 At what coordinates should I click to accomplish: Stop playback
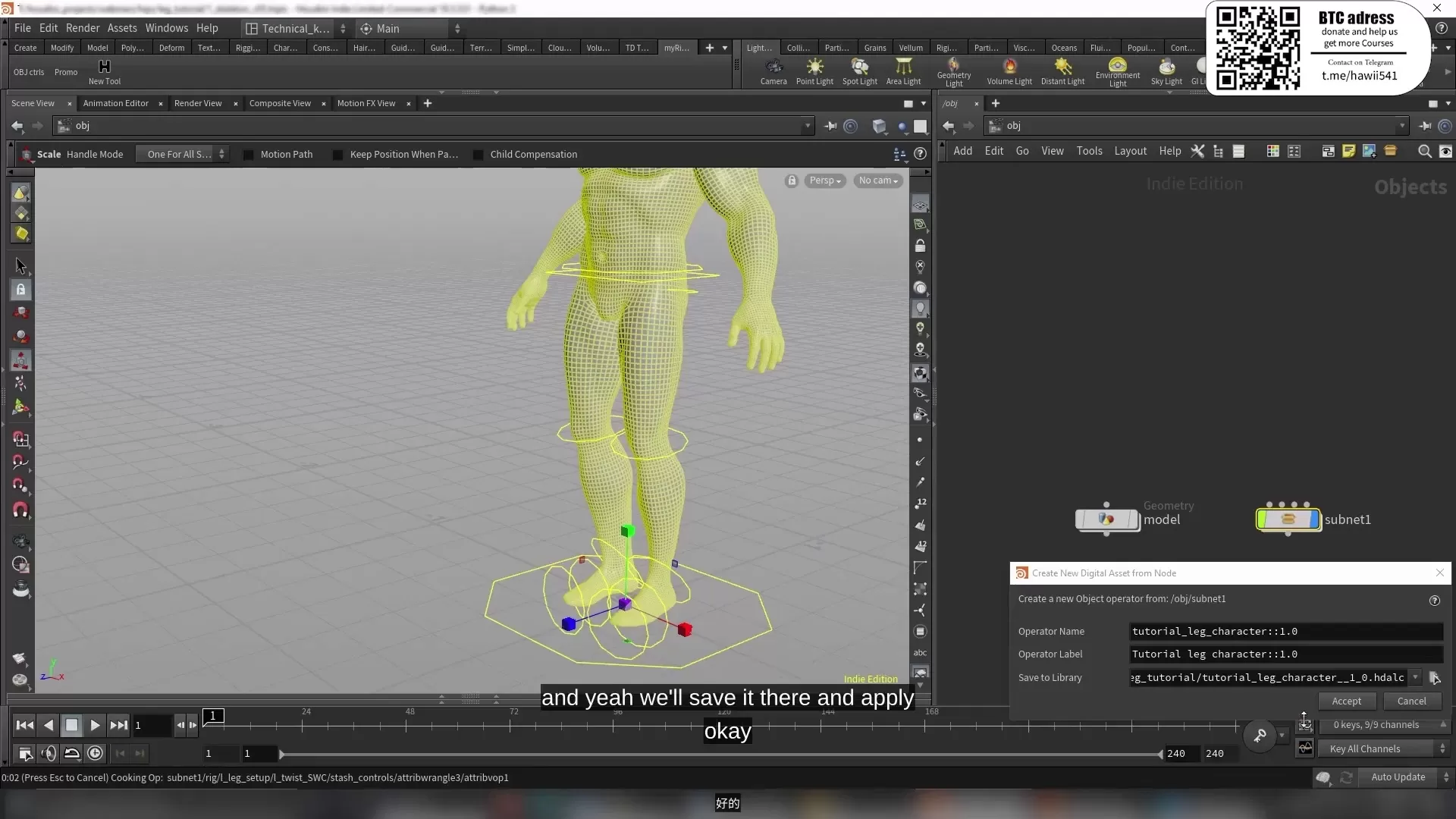71,725
